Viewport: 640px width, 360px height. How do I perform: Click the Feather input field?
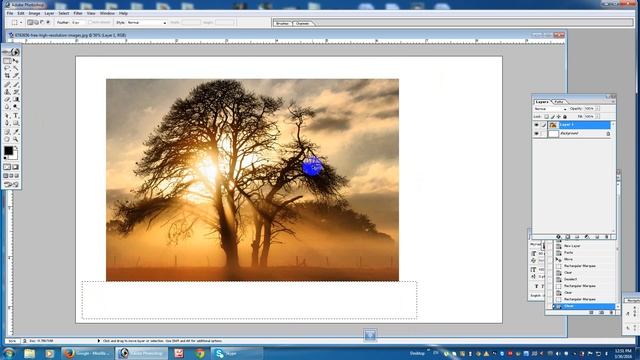pyautogui.click(x=78, y=22)
